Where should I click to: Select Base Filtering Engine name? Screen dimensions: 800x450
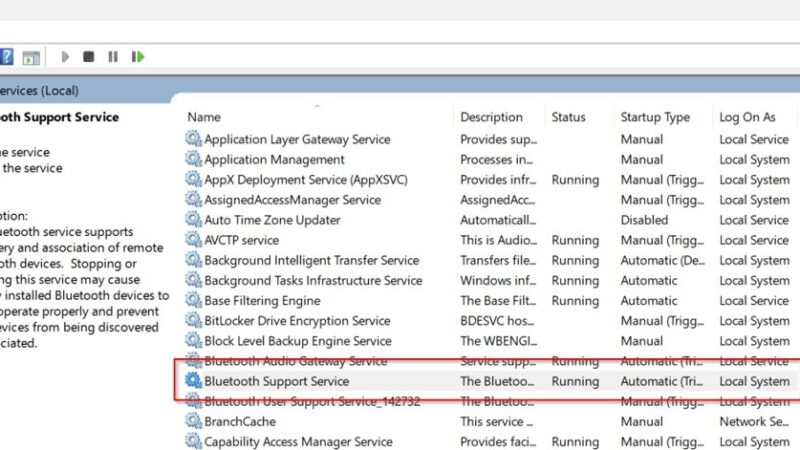tap(262, 301)
